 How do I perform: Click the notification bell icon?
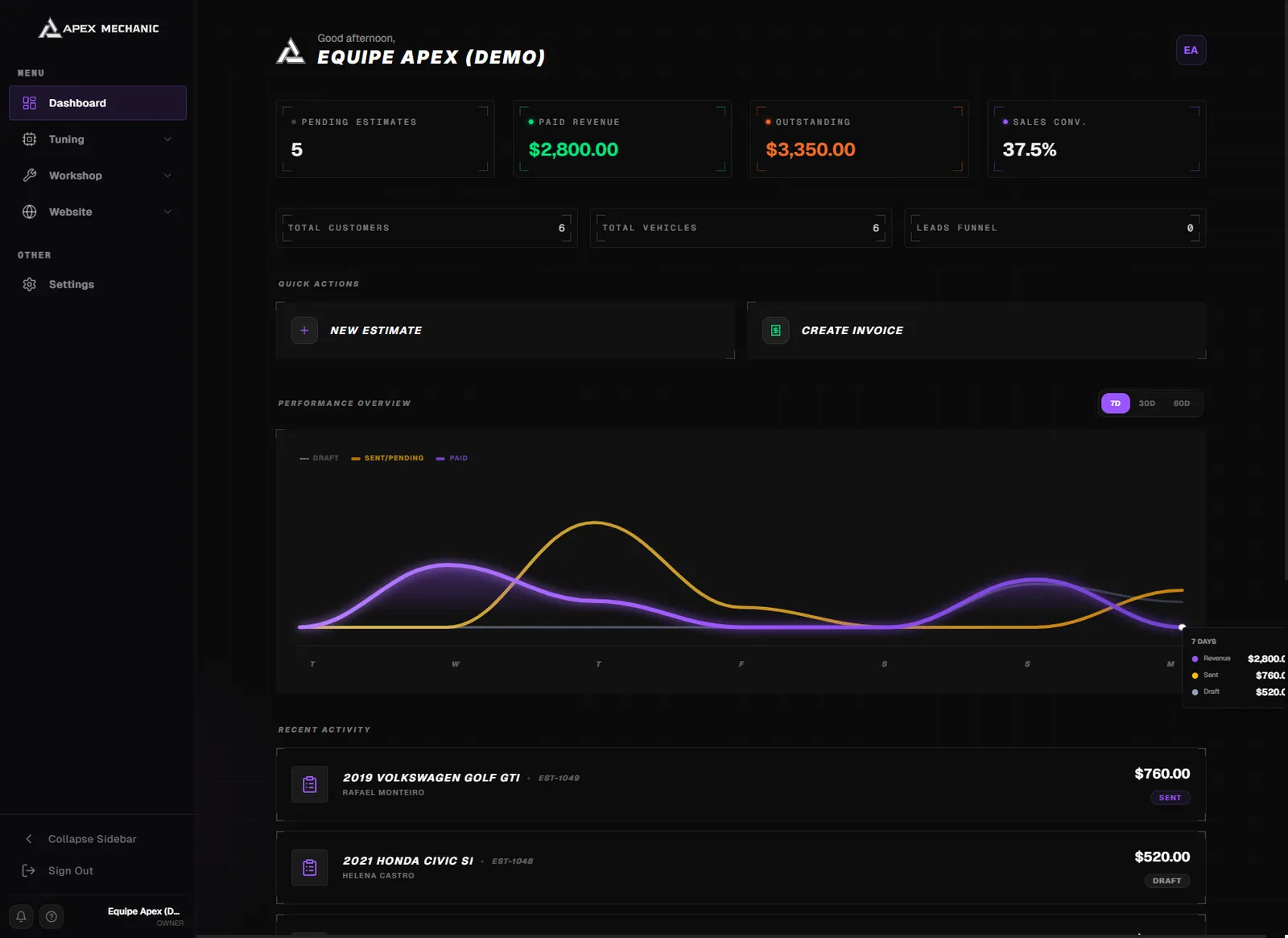(22, 916)
